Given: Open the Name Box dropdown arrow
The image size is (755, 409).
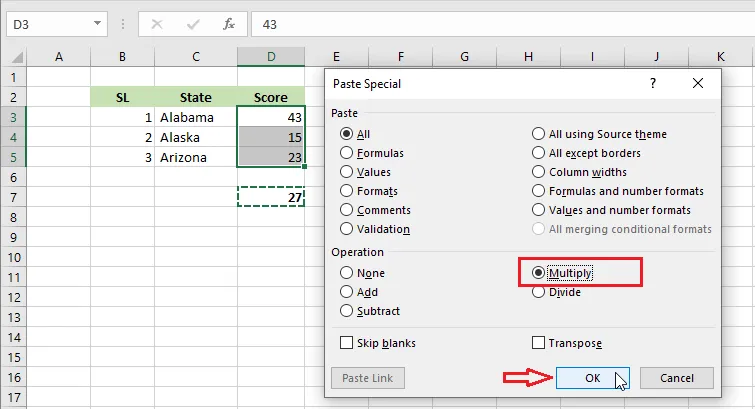Looking at the screenshot, I should 97,24.
